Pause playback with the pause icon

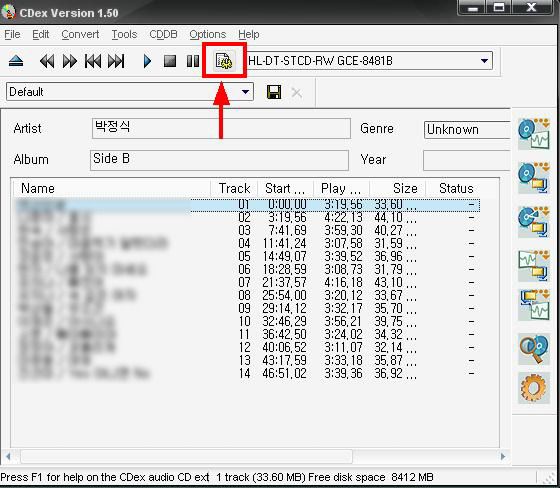[193, 61]
